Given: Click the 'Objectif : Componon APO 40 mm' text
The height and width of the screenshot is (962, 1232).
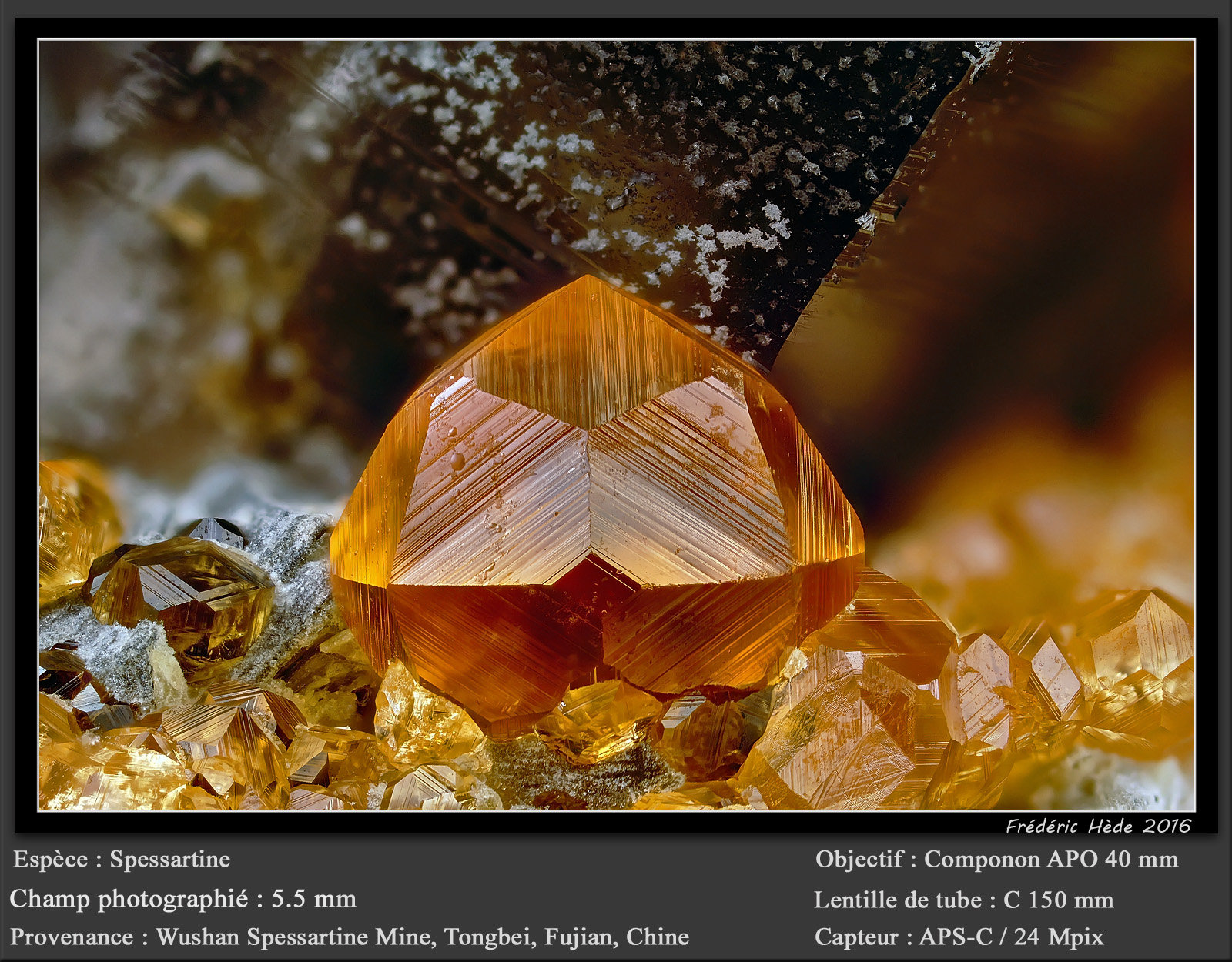Looking at the screenshot, I should (996, 860).
